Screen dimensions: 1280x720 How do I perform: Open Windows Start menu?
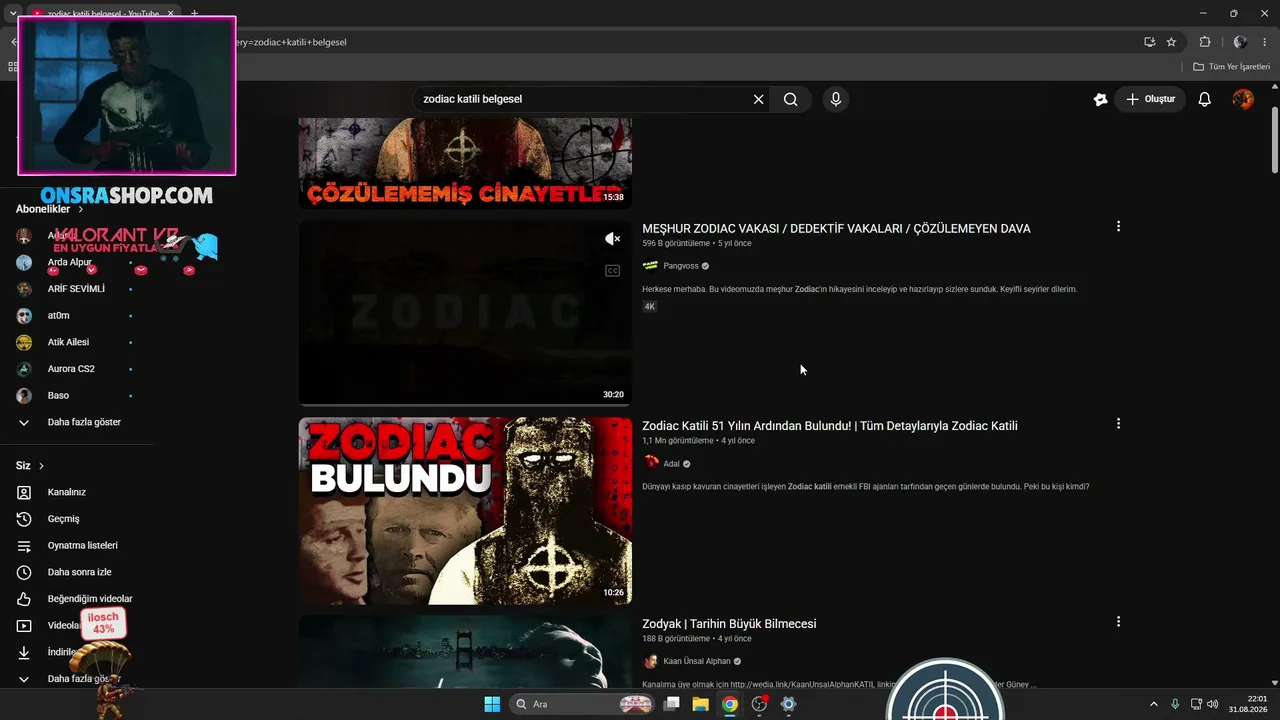coord(492,704)
